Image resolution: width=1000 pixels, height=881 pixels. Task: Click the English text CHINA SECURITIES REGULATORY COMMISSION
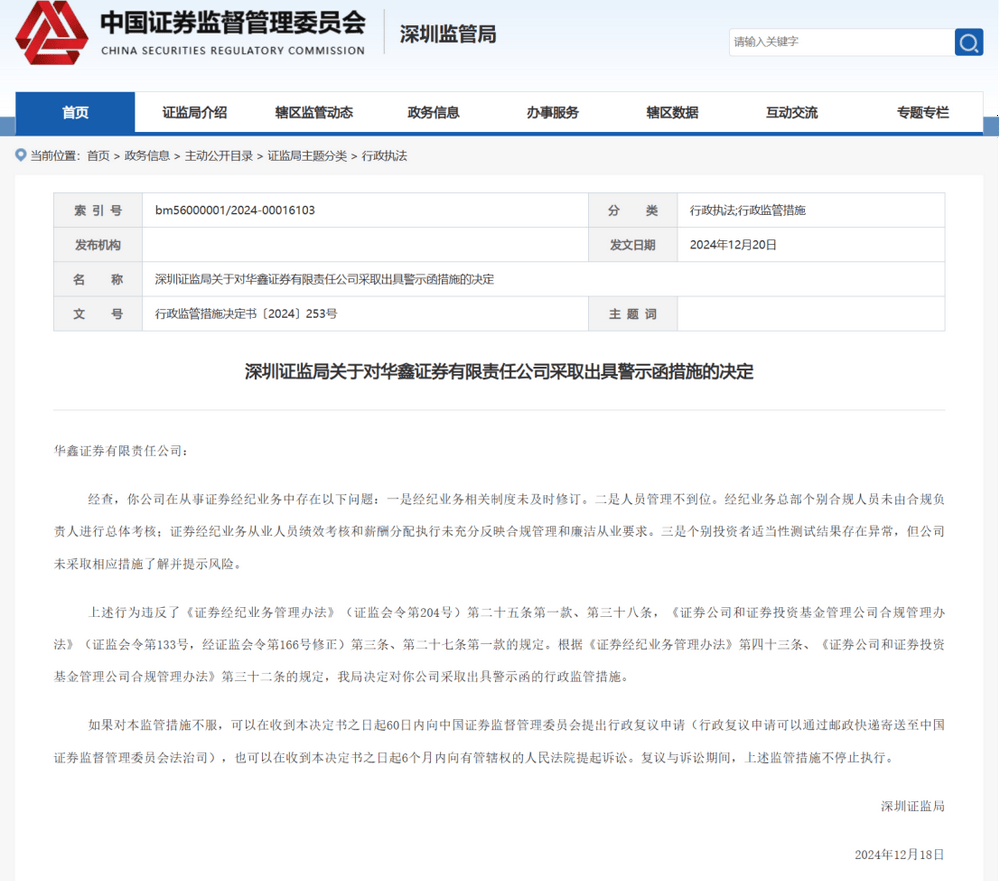click(x=233, y=50)
